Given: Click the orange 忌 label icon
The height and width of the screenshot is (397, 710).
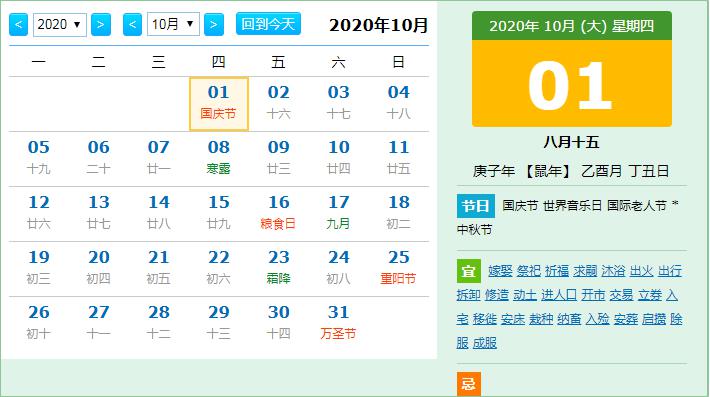Looking at the screenshot, I should click(x=469, y=383).
